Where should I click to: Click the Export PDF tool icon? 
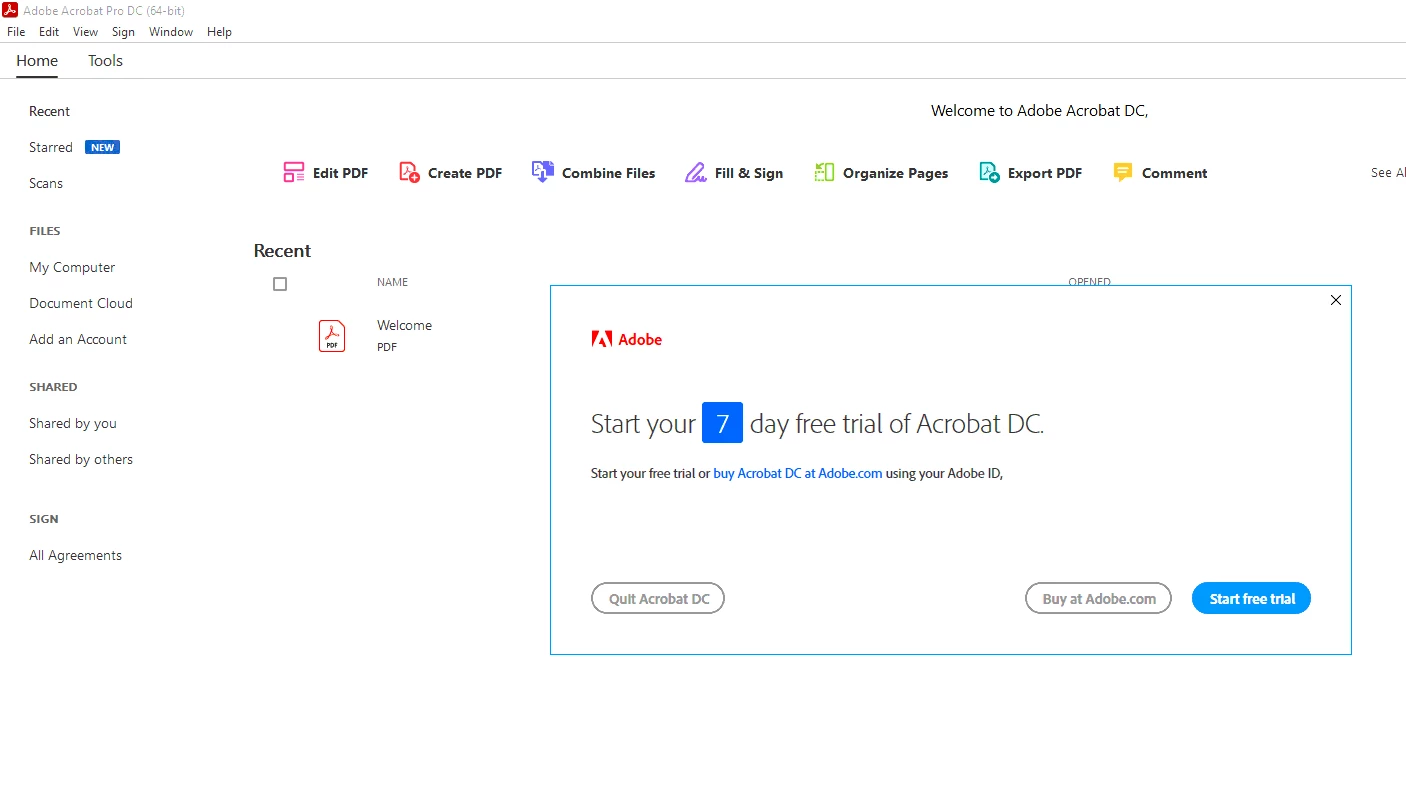[x=989, y=173]
